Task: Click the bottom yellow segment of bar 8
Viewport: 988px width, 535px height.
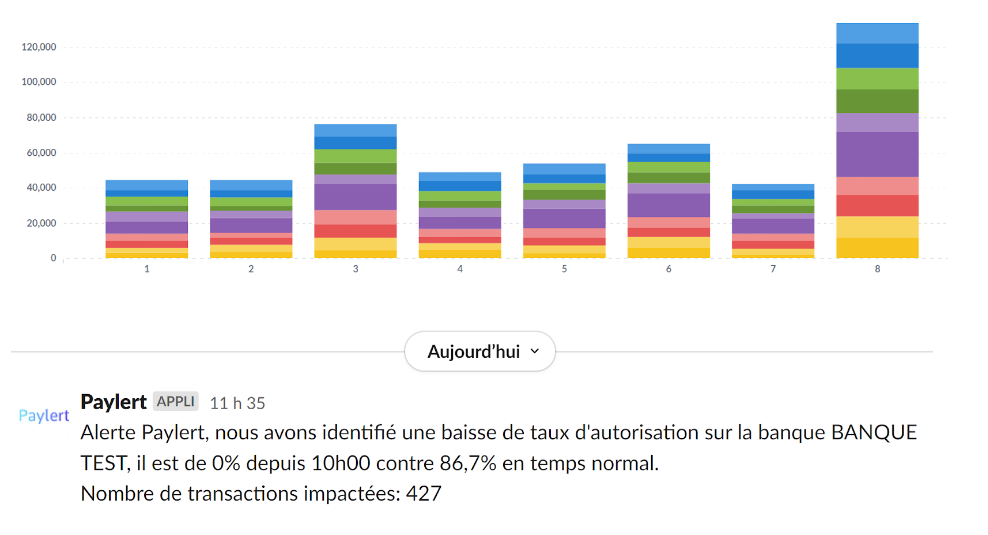Action: 877,247
